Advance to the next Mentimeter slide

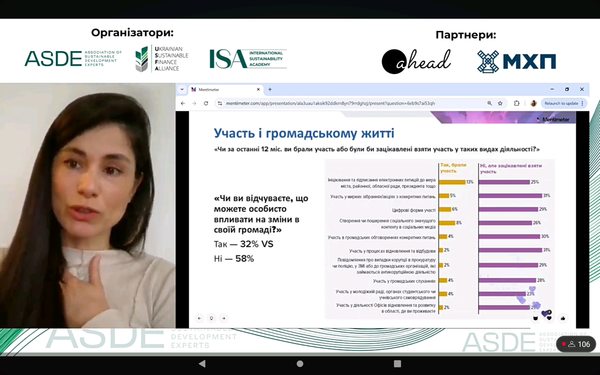click(x=224, y=318)
